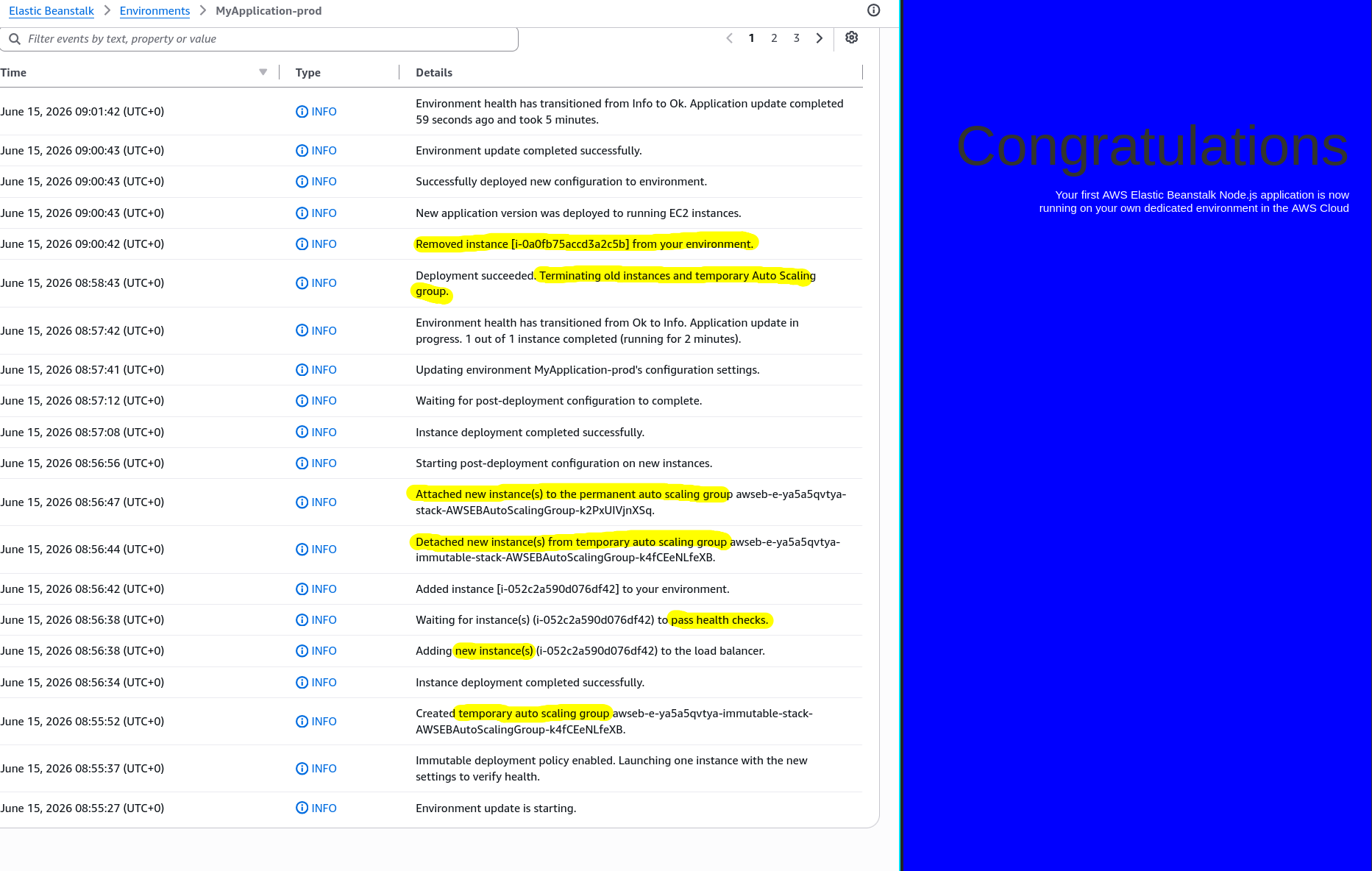The image size is (1372, 871).
Task: Click INFO icon for 09:01:42 event
Action: click(x=302, y=112)
